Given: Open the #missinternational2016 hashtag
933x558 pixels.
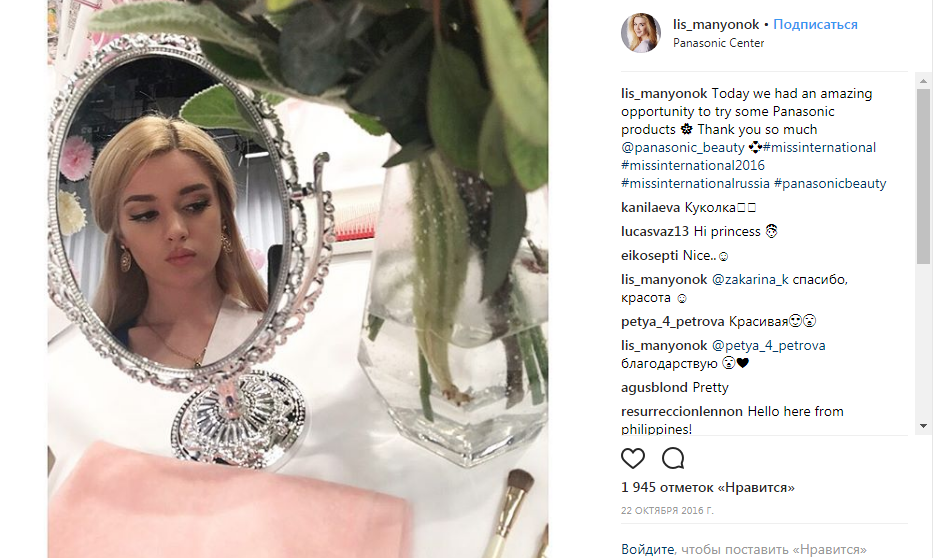Looking at the screenshot, I should point(693,165).
